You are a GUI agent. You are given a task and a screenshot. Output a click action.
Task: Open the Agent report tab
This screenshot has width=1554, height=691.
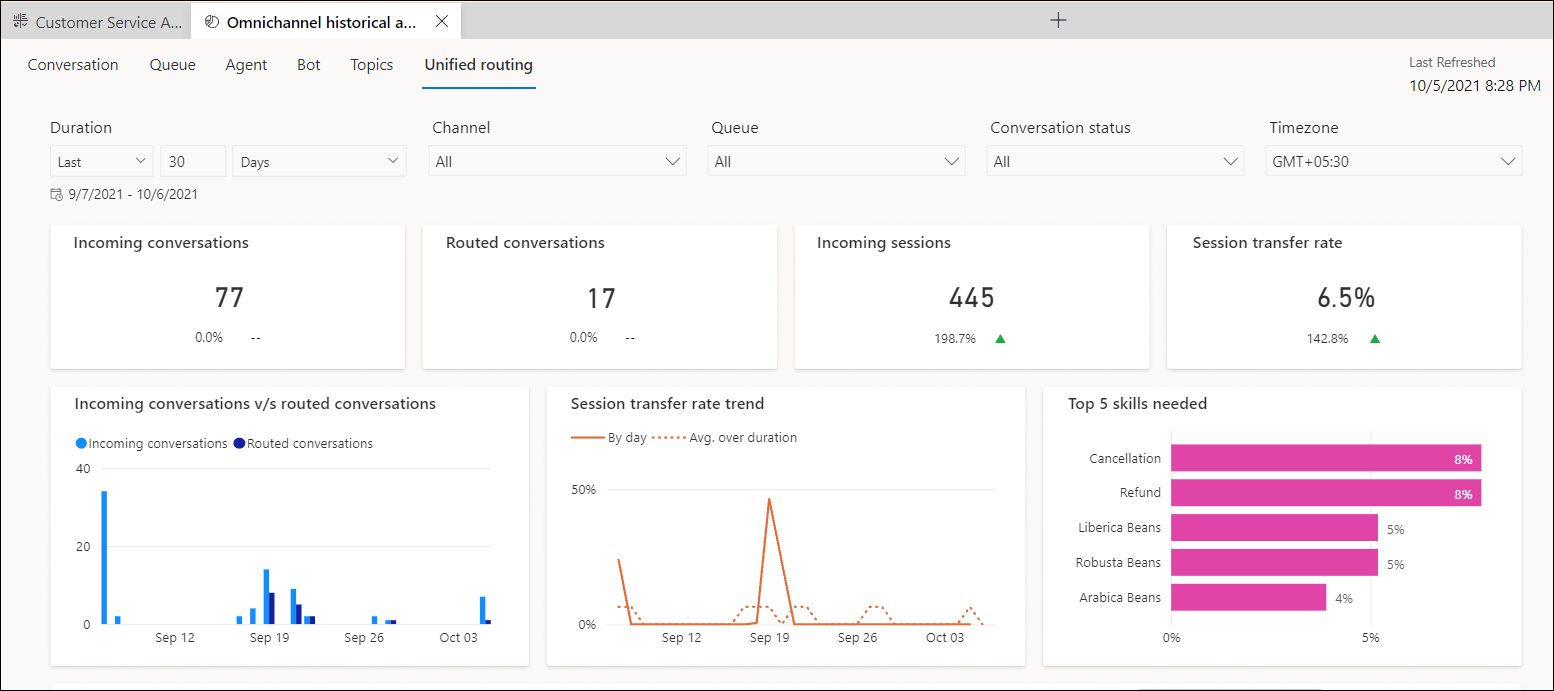tap(246, 65)
